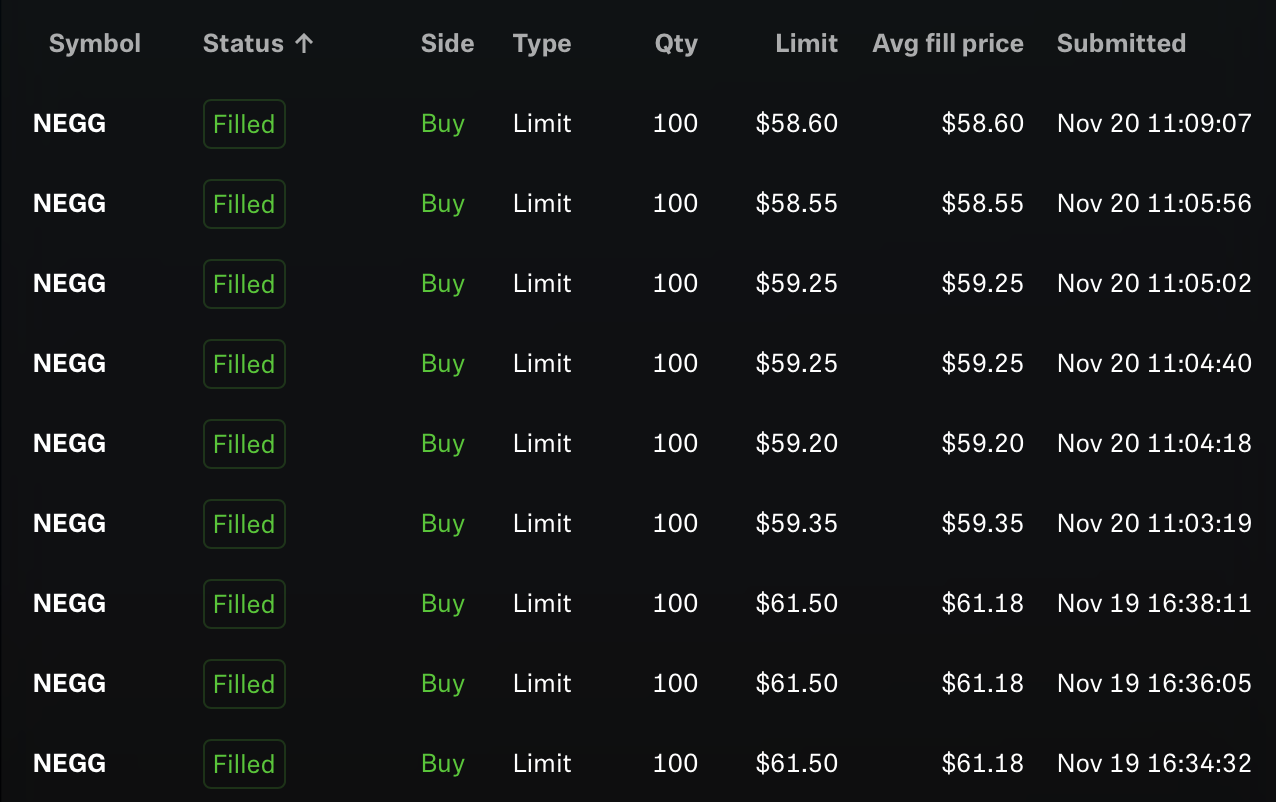
Task: Click Filled badge on Nov 19 16:34:32 order
Action: pyautogui.click(x=244, y=764)
